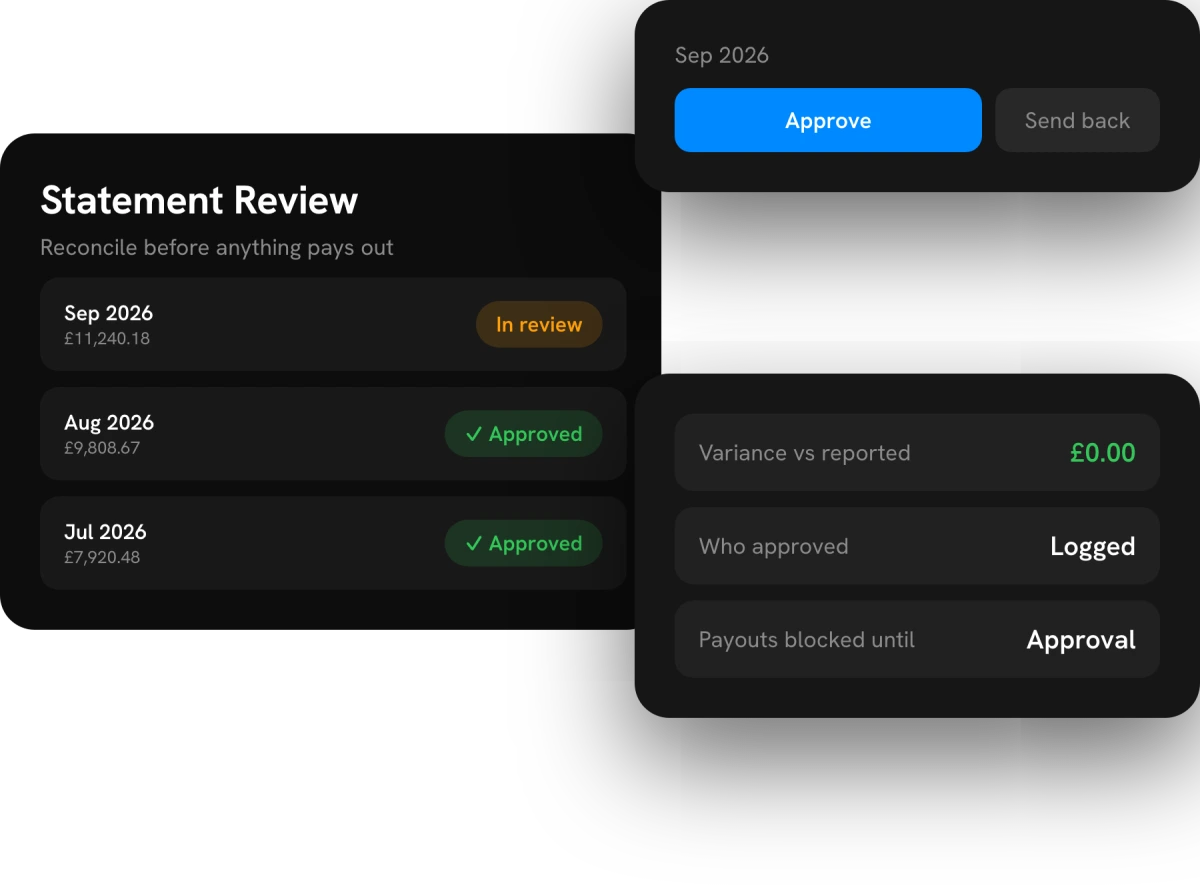Click the 'Who approved' label
This screenshot has width=1200, height=886.
pyautogui.click(x=774, y=546)
